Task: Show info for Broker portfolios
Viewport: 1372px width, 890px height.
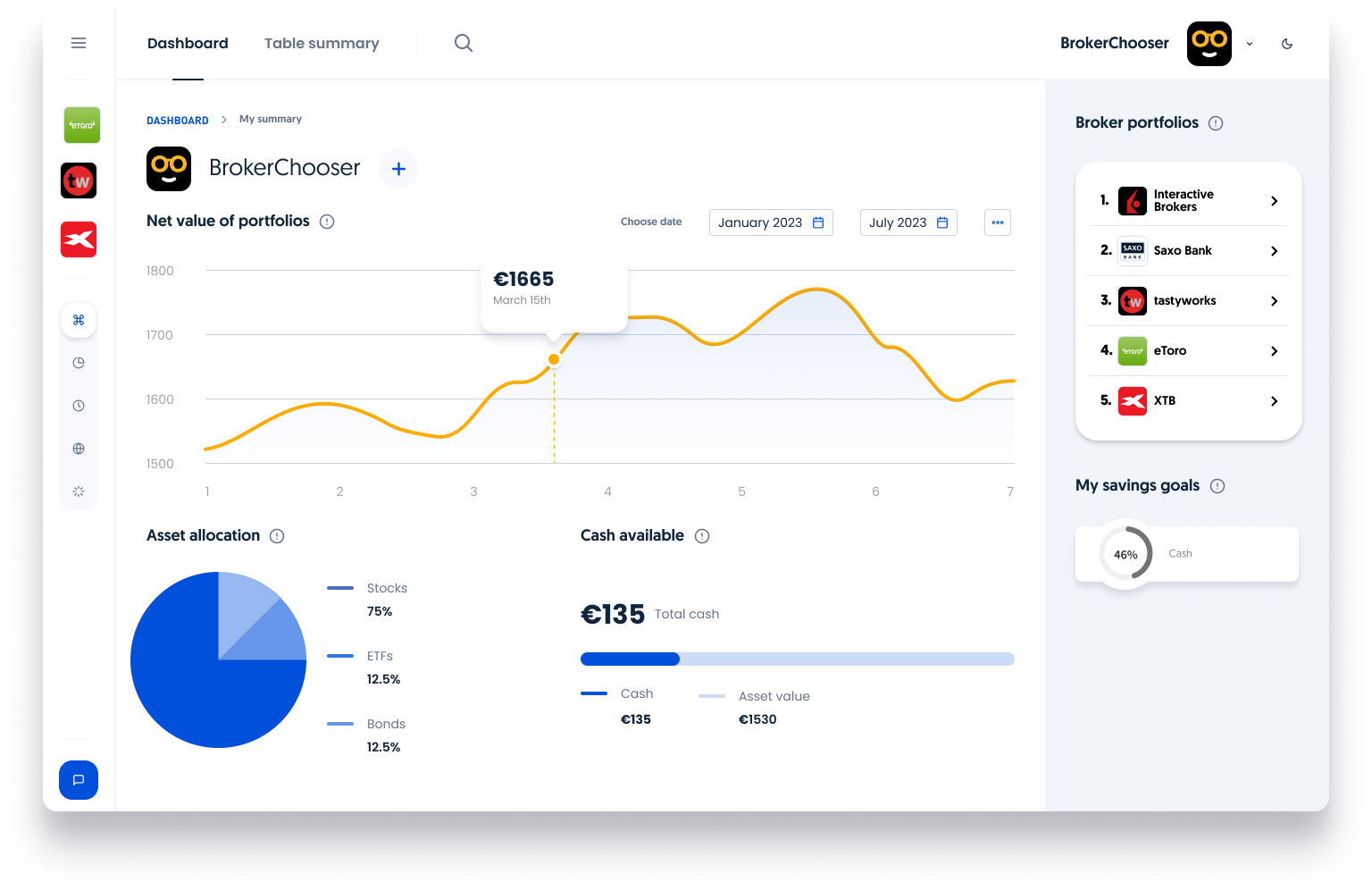Action: (1216, 123)
